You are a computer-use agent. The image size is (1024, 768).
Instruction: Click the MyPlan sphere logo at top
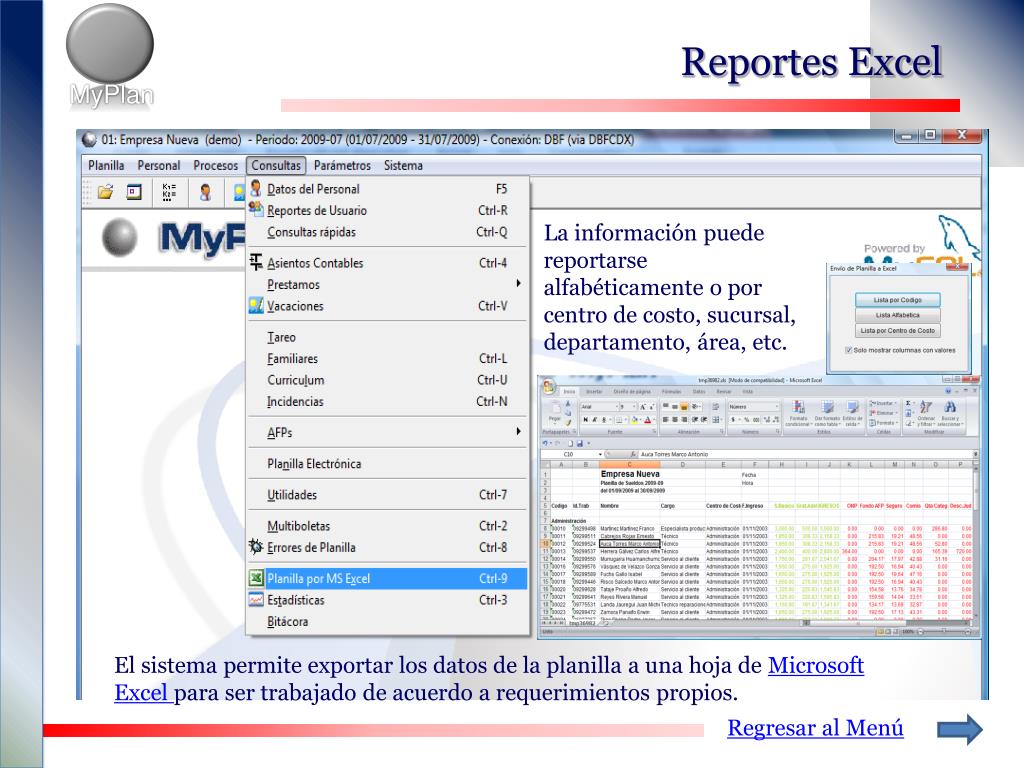point(110,44)
